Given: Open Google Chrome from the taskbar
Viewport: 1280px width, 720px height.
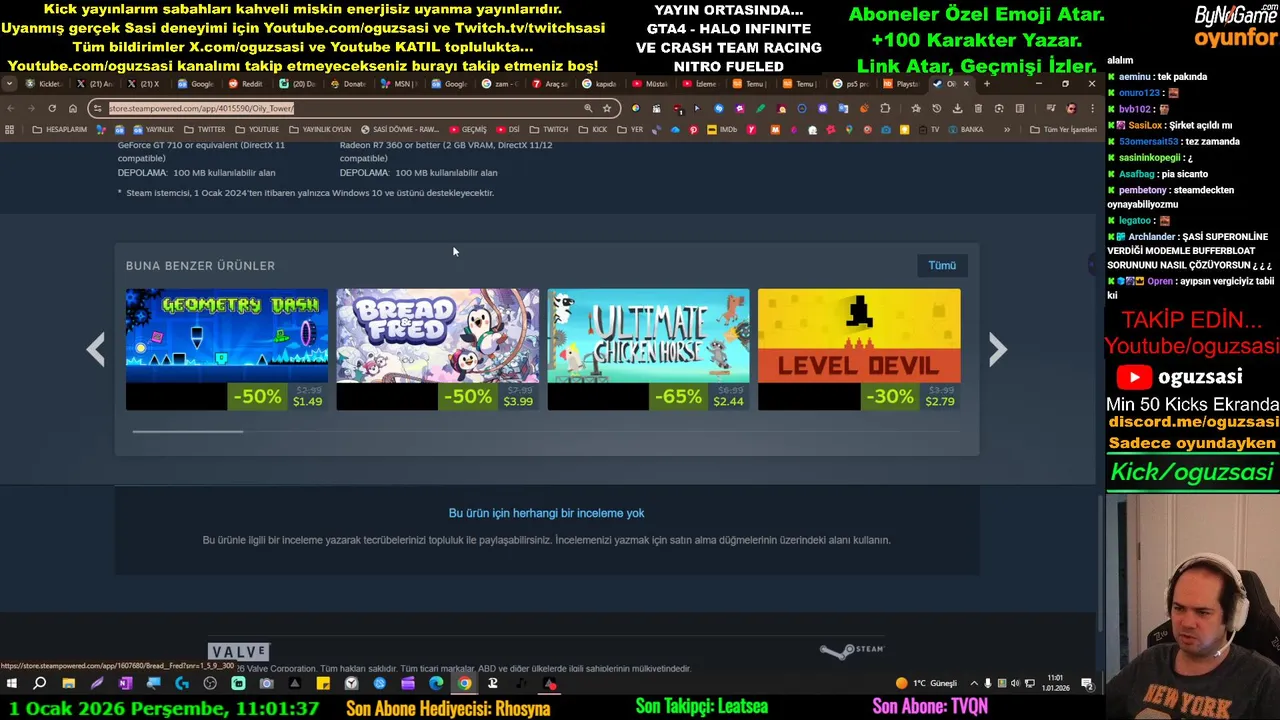Looking at the screenshot, I should (x=465, y=684).
